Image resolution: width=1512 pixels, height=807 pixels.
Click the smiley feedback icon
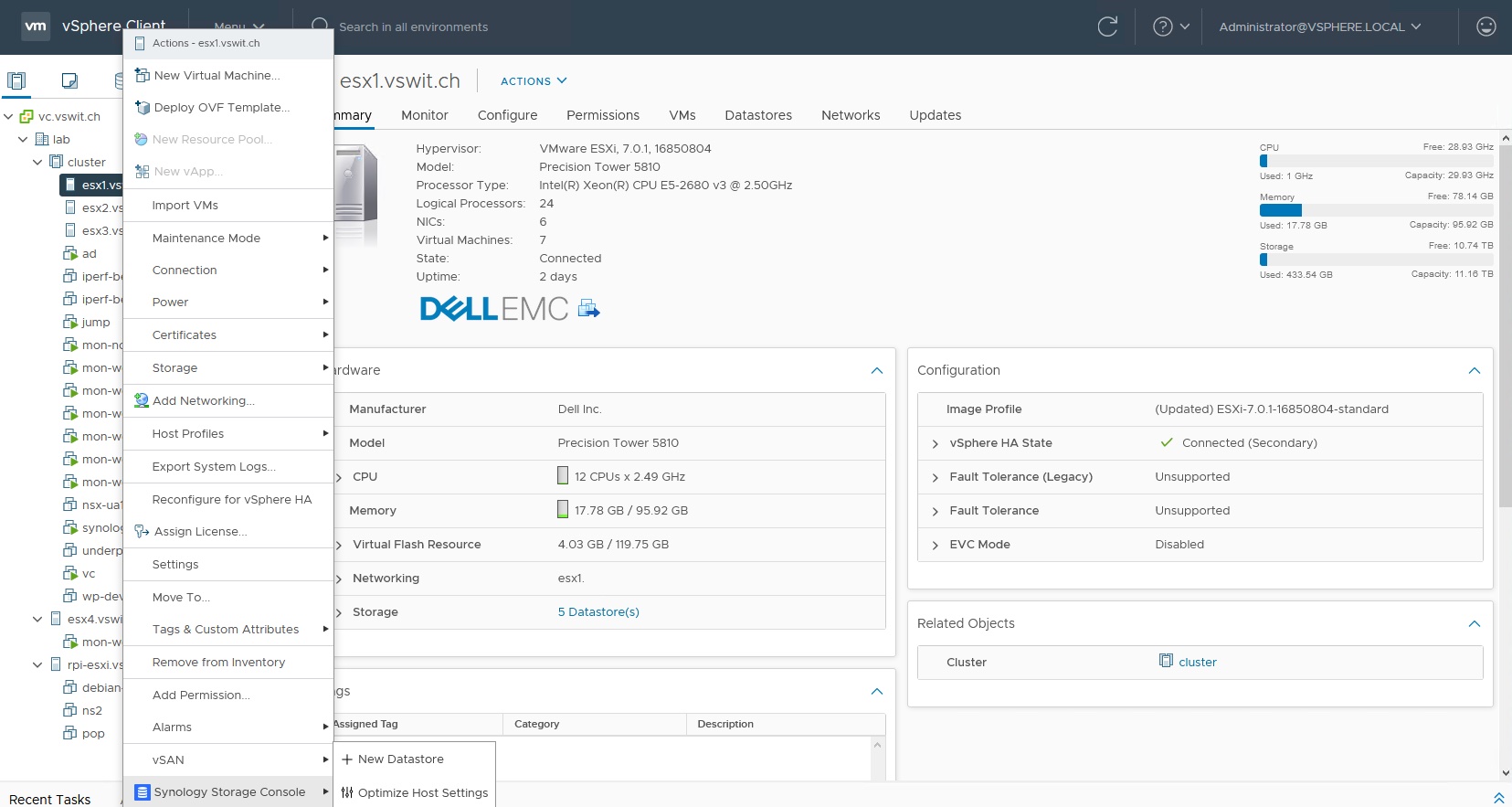(x=1486, y=27)
